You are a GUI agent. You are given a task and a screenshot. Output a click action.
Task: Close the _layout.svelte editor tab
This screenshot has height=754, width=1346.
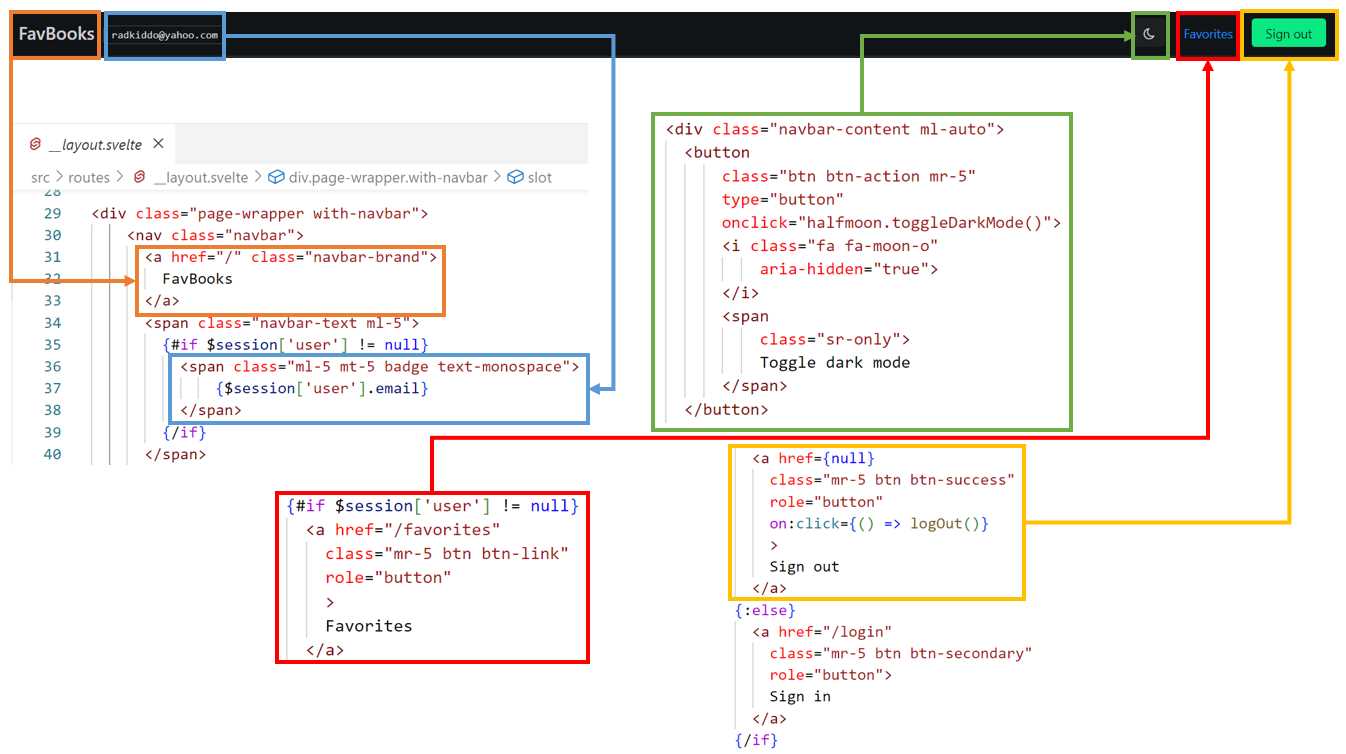pyautogui.click(x=157, y=143)
